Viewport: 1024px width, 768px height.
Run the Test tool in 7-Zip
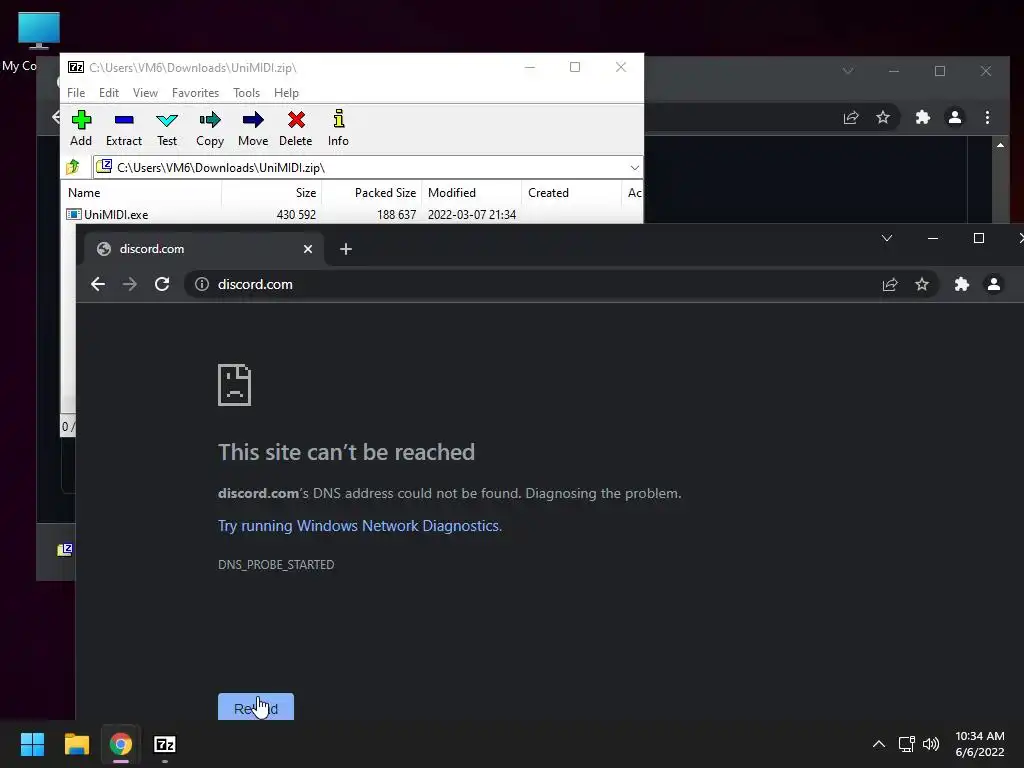point(167,129)
